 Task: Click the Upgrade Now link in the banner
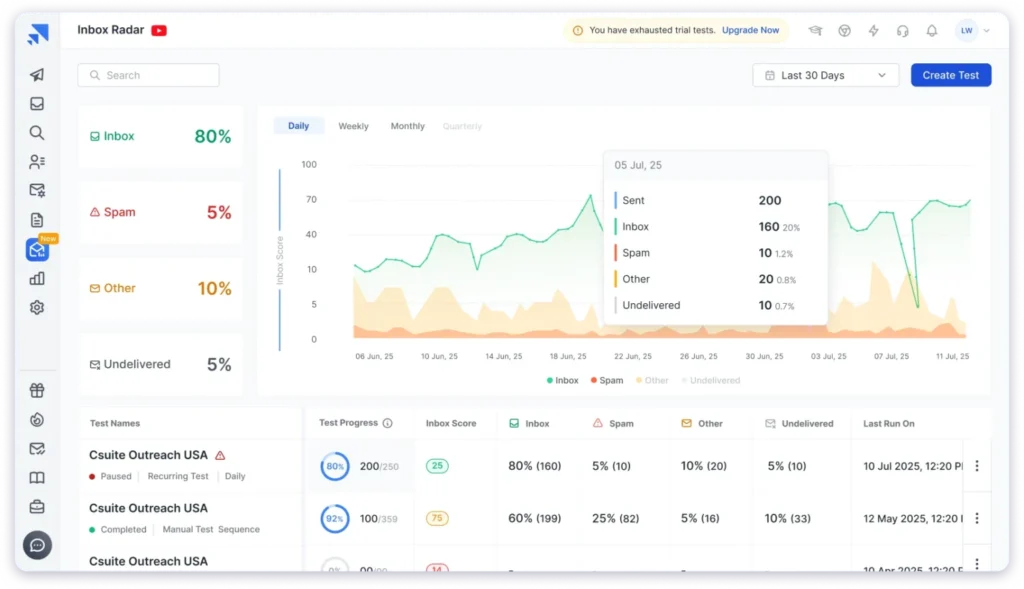point(750,30)
